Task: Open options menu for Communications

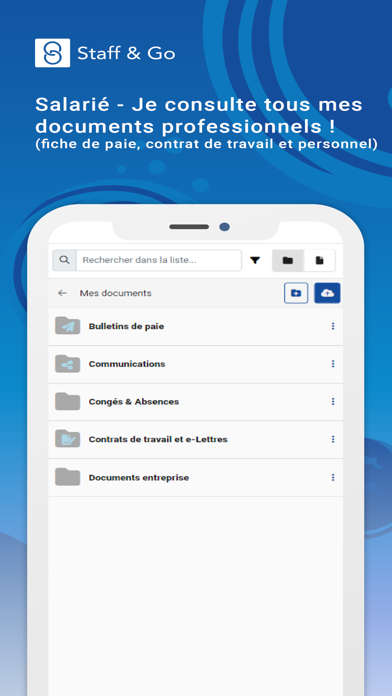Action: pos(333,364)
